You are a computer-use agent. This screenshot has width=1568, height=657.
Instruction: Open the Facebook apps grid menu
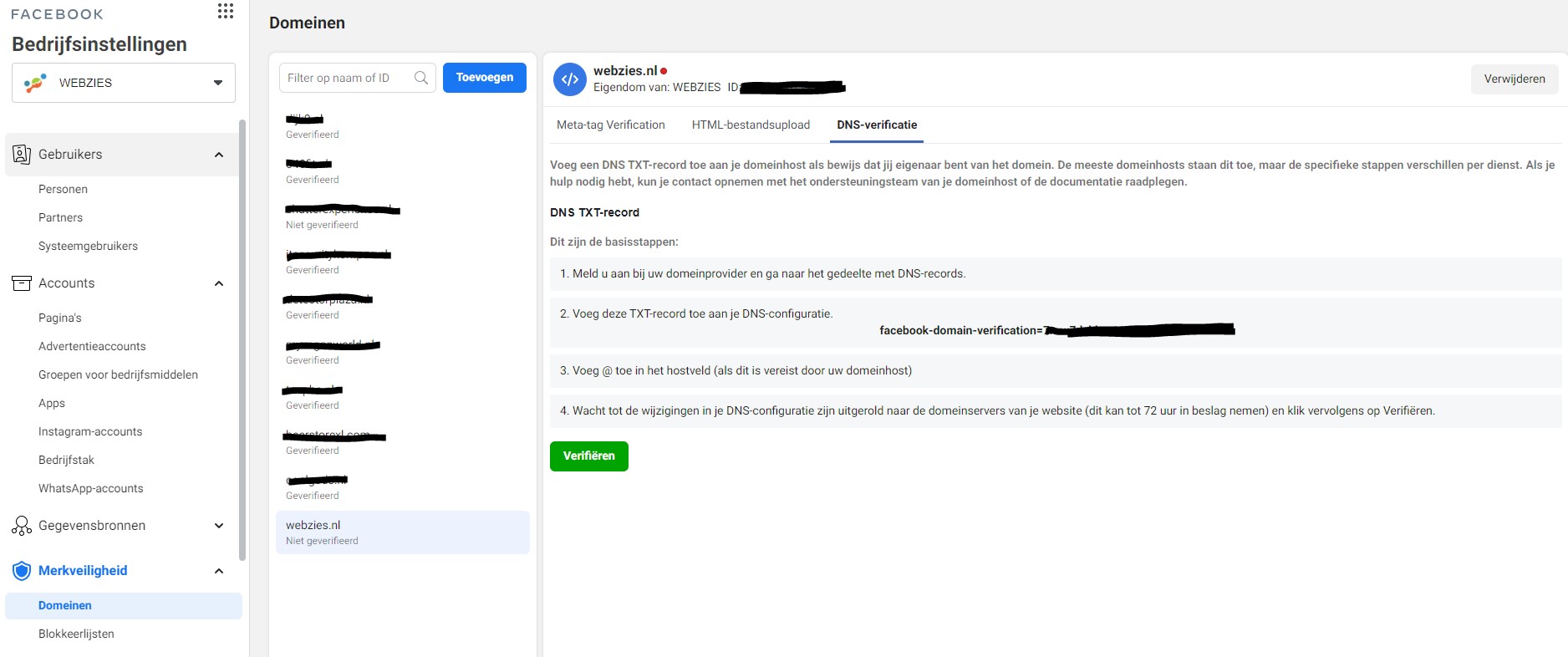click(225, 11)
